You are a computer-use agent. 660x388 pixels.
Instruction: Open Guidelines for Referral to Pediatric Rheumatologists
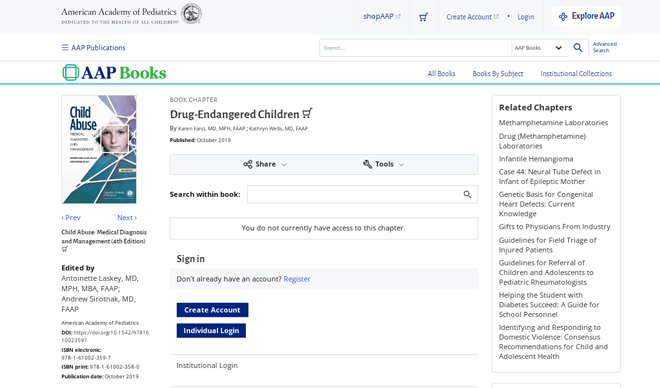[x=546, y=272]
